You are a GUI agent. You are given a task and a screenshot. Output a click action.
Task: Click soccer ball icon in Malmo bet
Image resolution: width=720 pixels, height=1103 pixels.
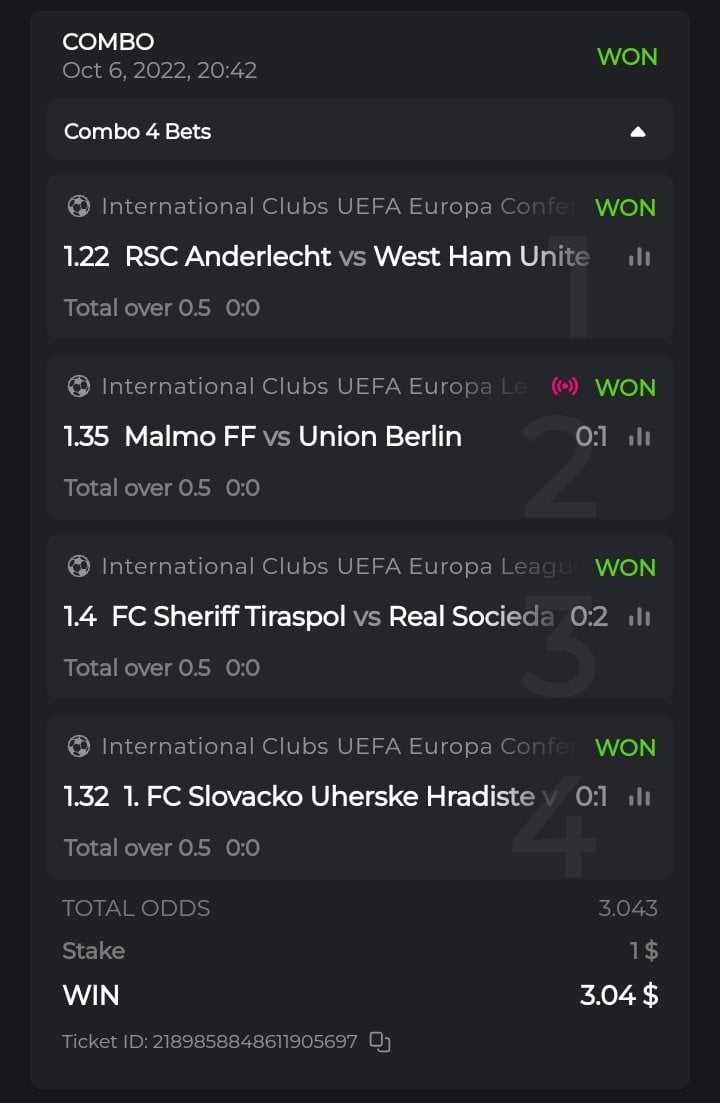pos(78,387)
